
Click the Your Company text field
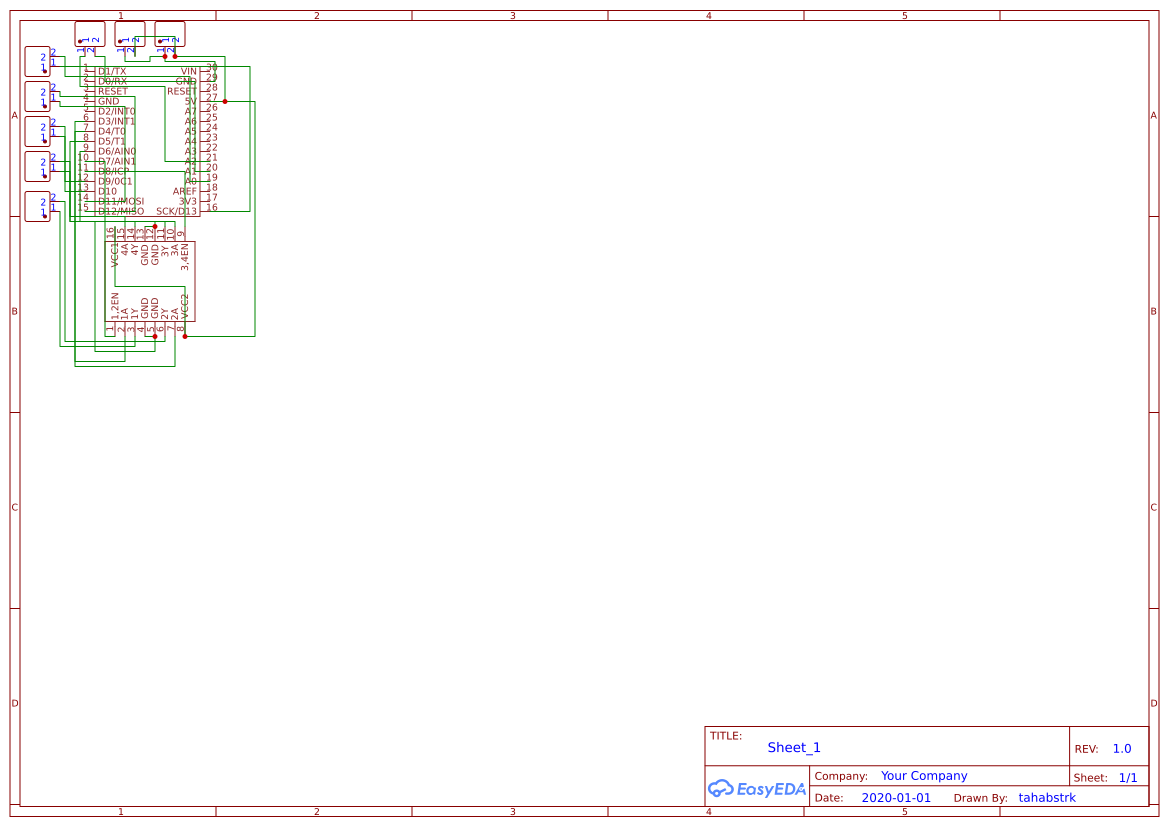(x=923, y=775)
